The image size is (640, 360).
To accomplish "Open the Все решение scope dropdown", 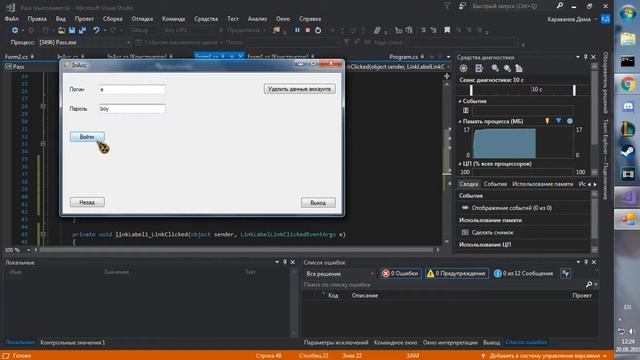I will 340,273.
